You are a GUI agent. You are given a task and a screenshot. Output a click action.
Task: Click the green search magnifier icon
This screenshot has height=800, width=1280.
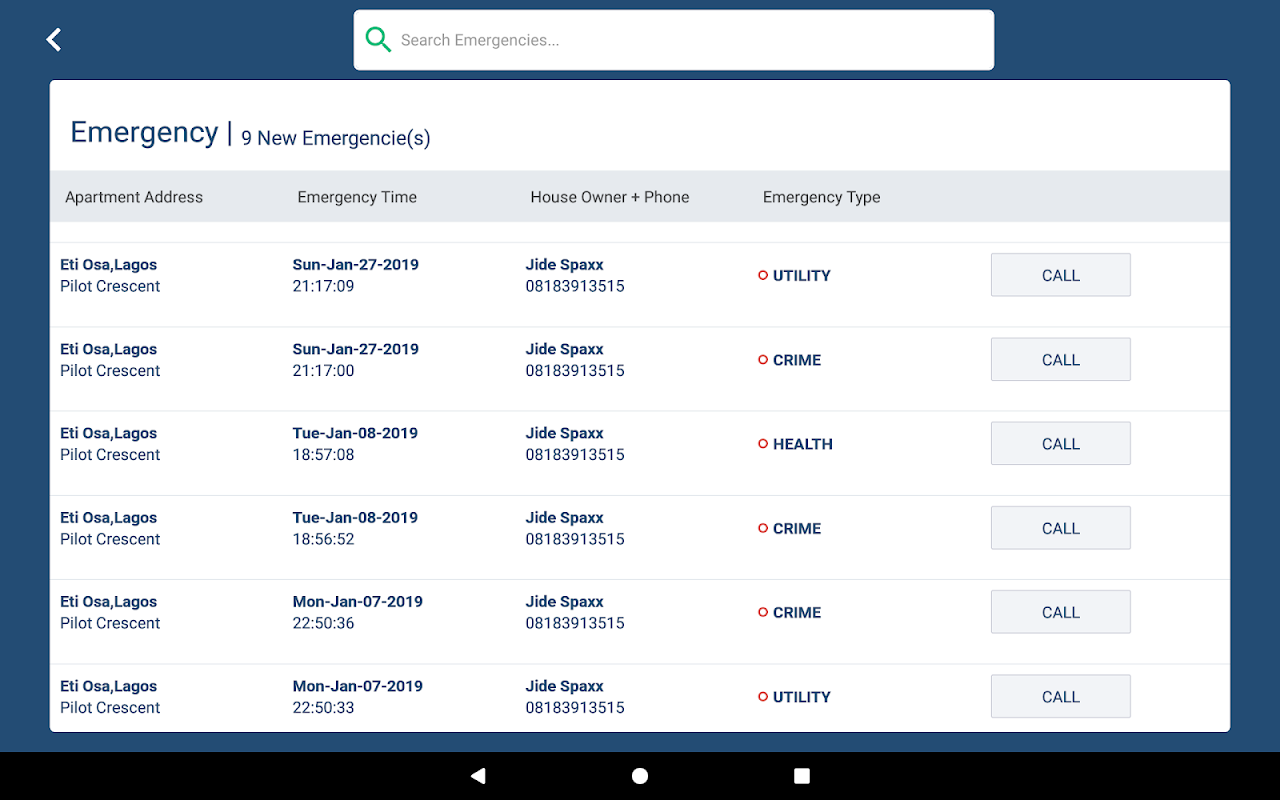(x=378, y=40)
